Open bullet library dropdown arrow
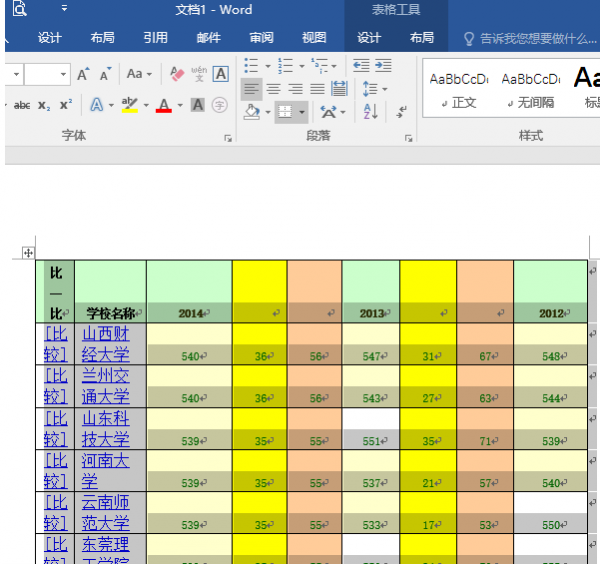The width and height of the screenshot is (600, 564). click(268, 66)
